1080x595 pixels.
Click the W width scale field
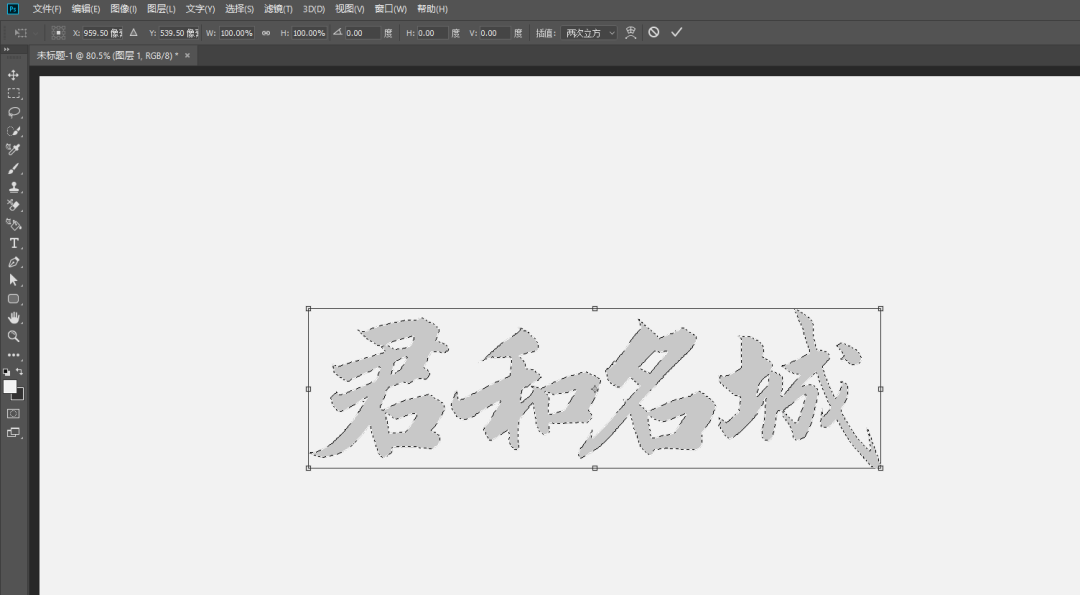[x=236, y=33]
